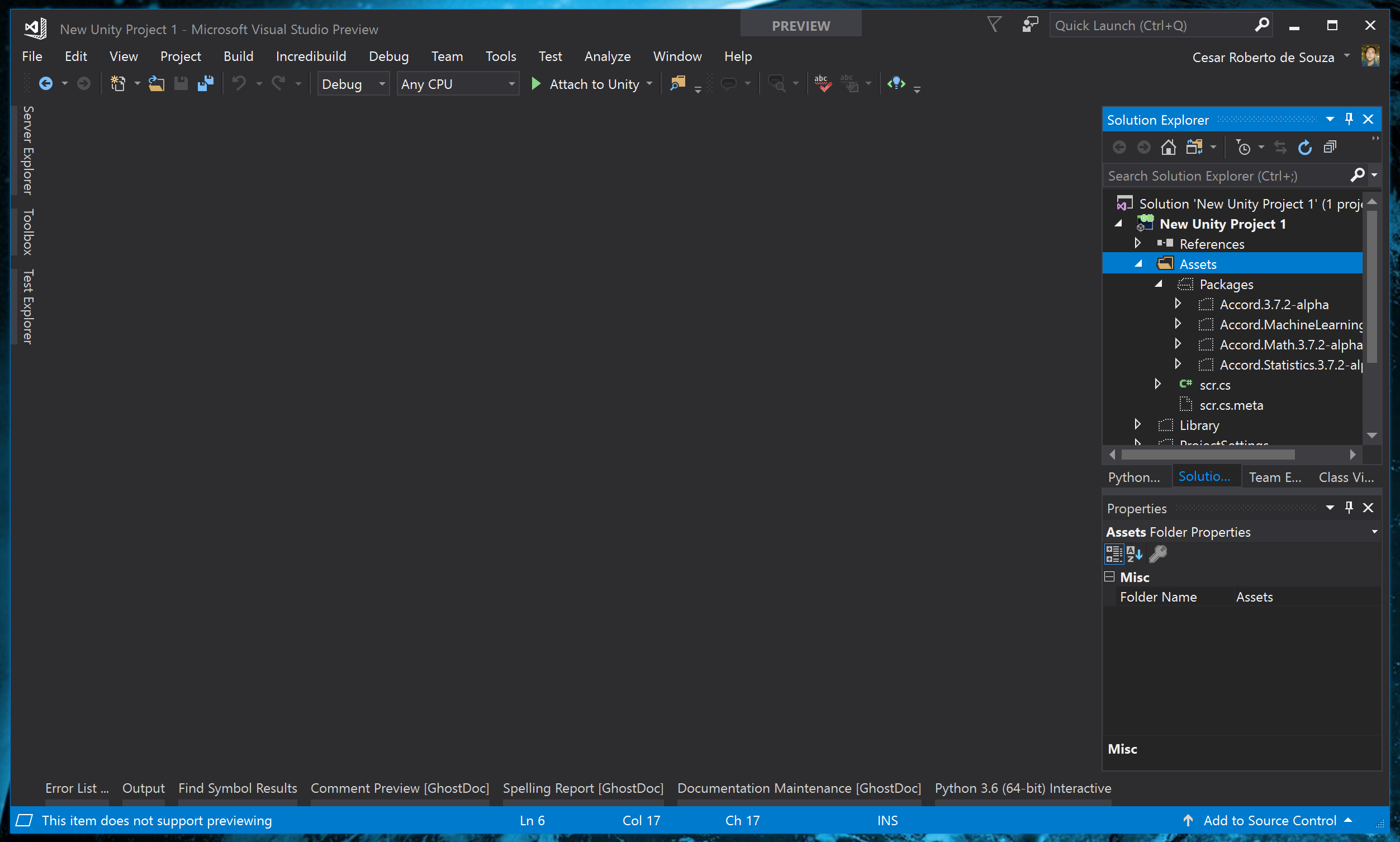The image size is (1400, 842).
Task: Click the Property Pages wrench icon
Action: click(x=1157, y=554)
